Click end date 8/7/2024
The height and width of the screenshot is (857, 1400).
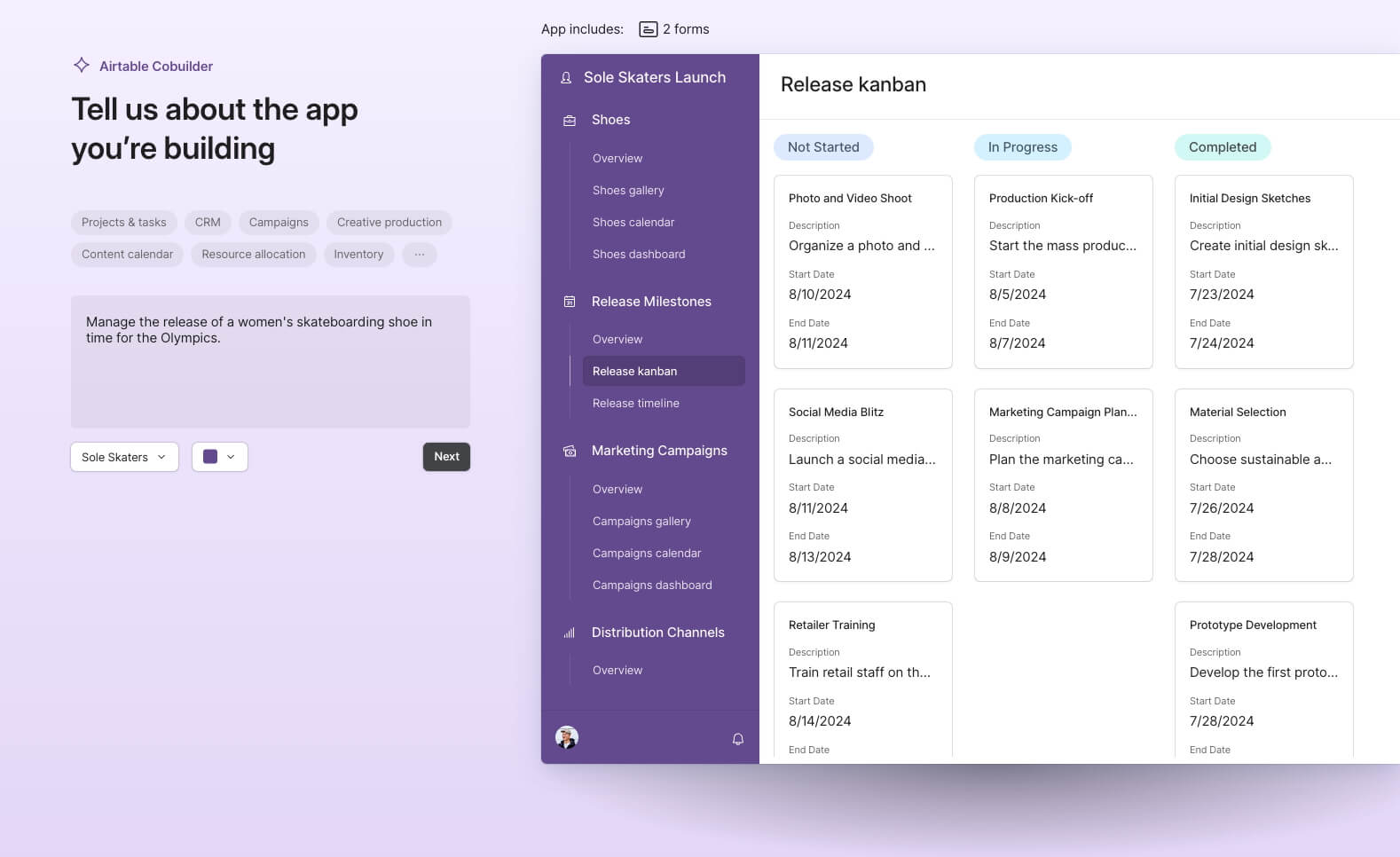tap(1017, 343)
